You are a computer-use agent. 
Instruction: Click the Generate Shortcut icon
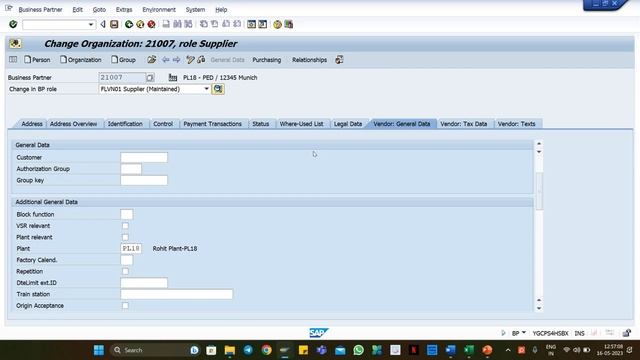tap(262, 24)
